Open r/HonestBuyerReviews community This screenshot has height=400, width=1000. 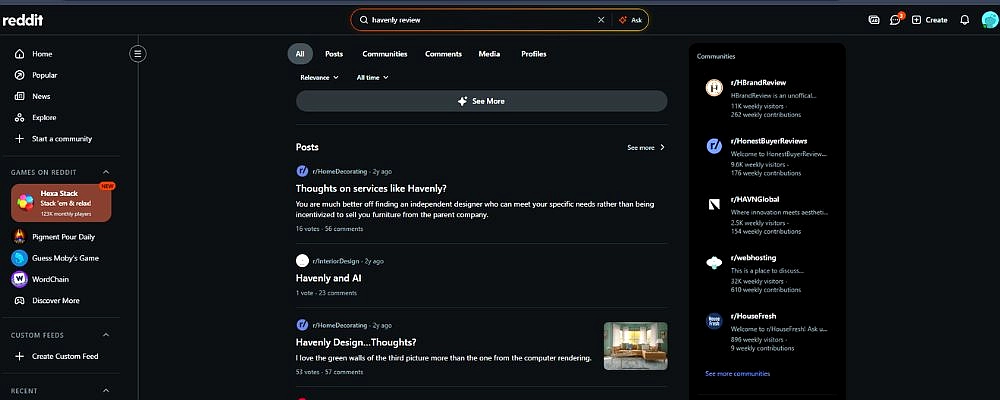(x=768, y=141)
